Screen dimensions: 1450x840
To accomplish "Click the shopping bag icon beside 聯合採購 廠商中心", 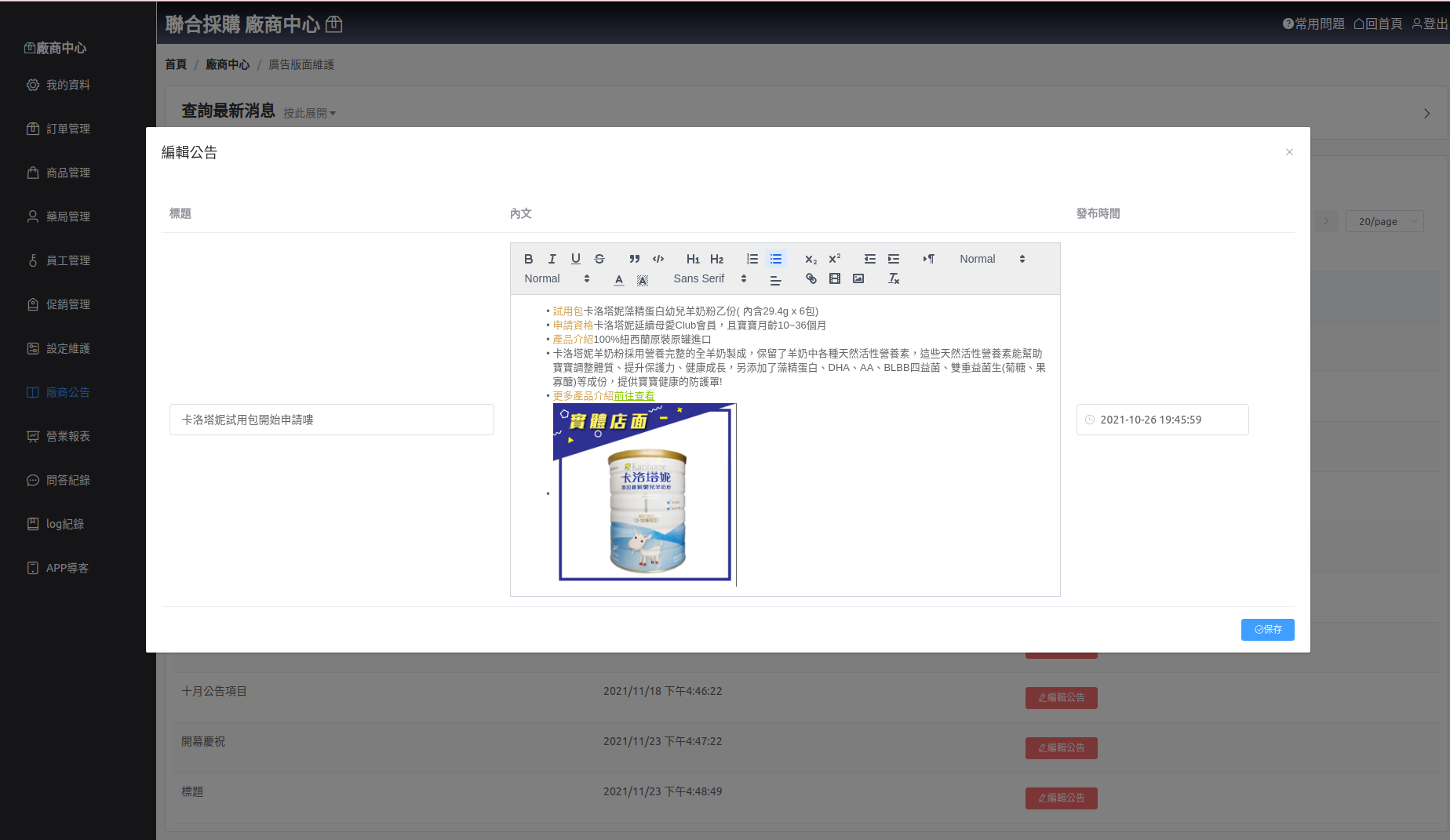I will (334, 24).
